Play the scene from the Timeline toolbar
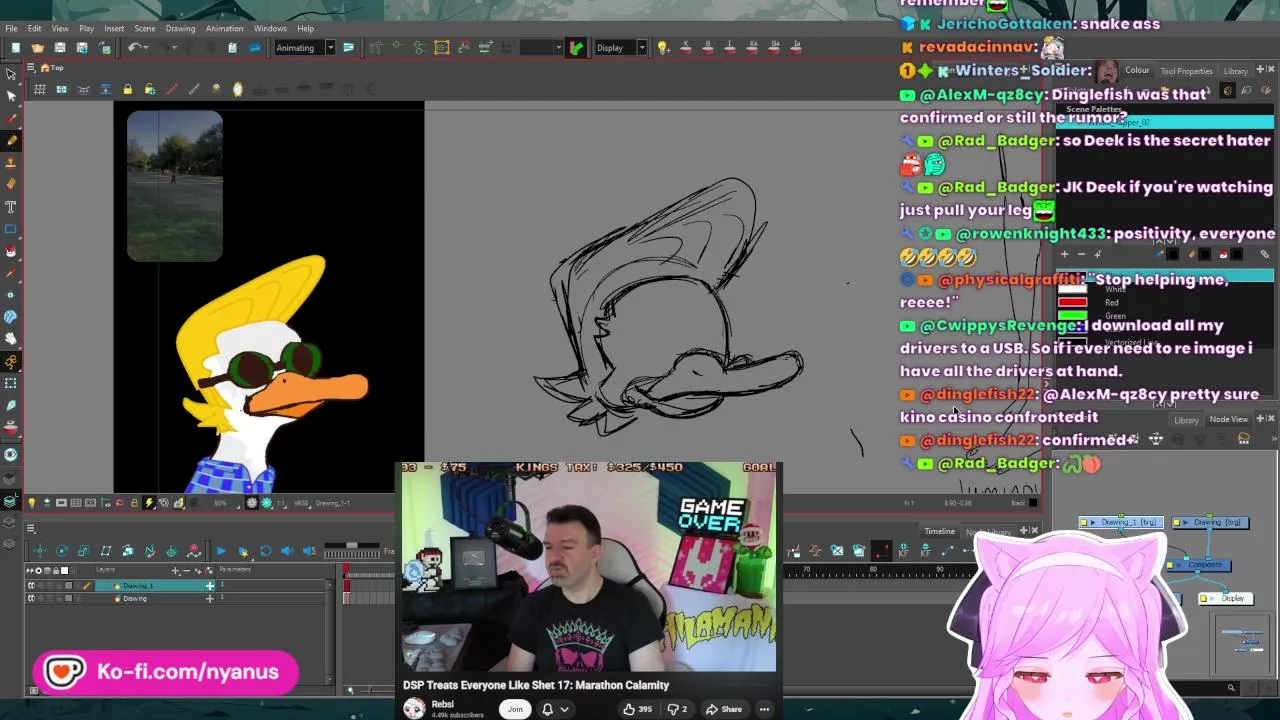 (221, 551)
